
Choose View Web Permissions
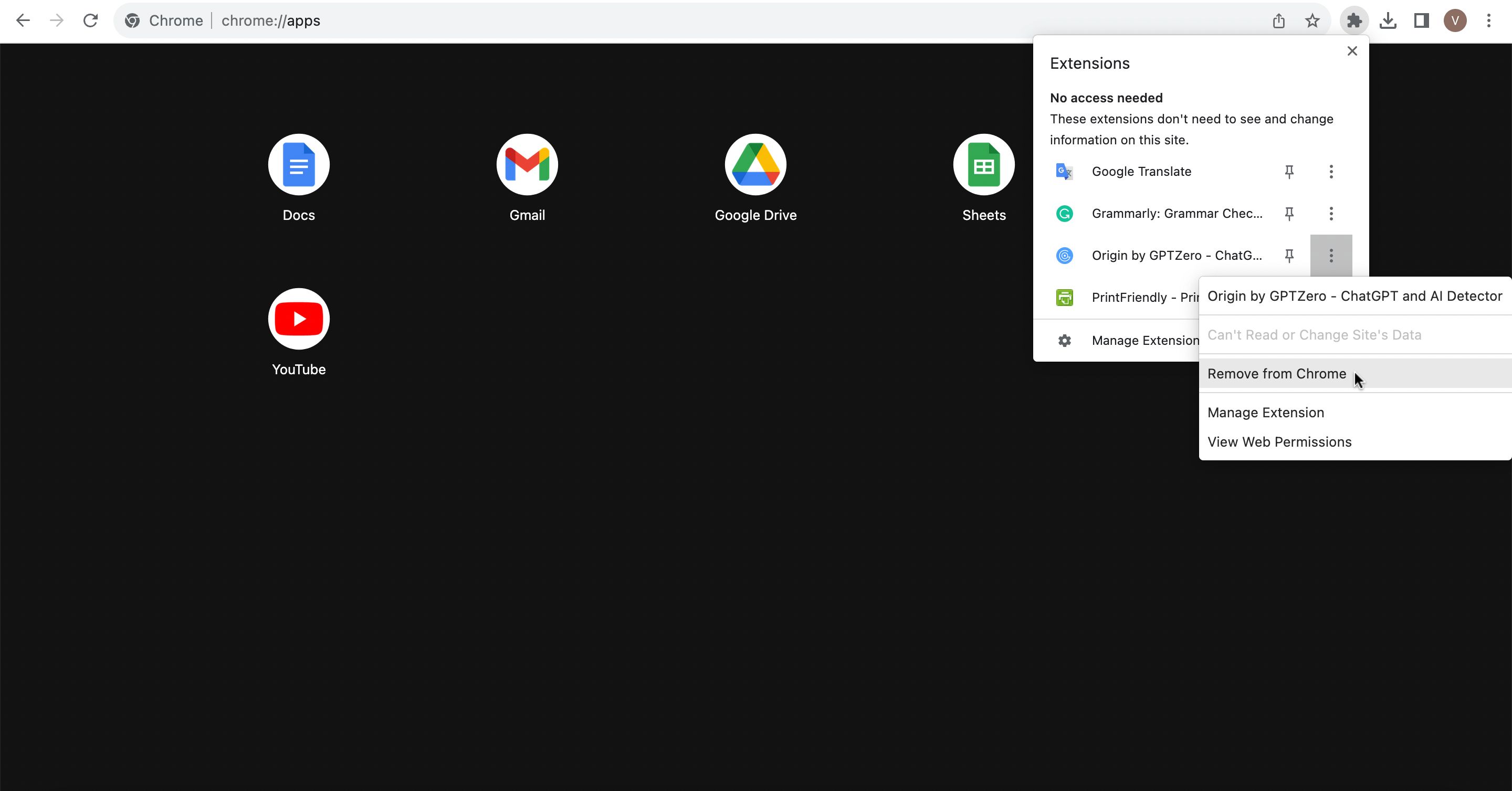[1279, 442]
